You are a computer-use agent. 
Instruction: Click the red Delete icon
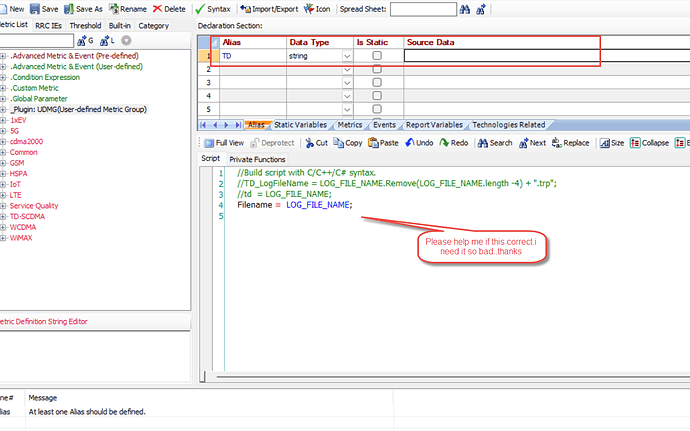157,9
